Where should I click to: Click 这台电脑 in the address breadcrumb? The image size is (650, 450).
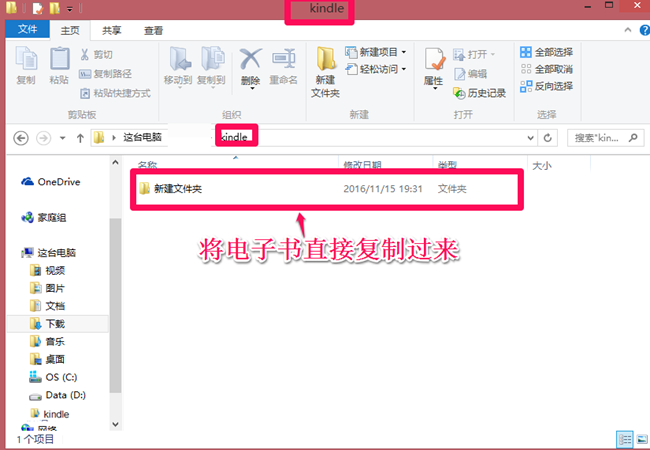[x=142, y=137]
